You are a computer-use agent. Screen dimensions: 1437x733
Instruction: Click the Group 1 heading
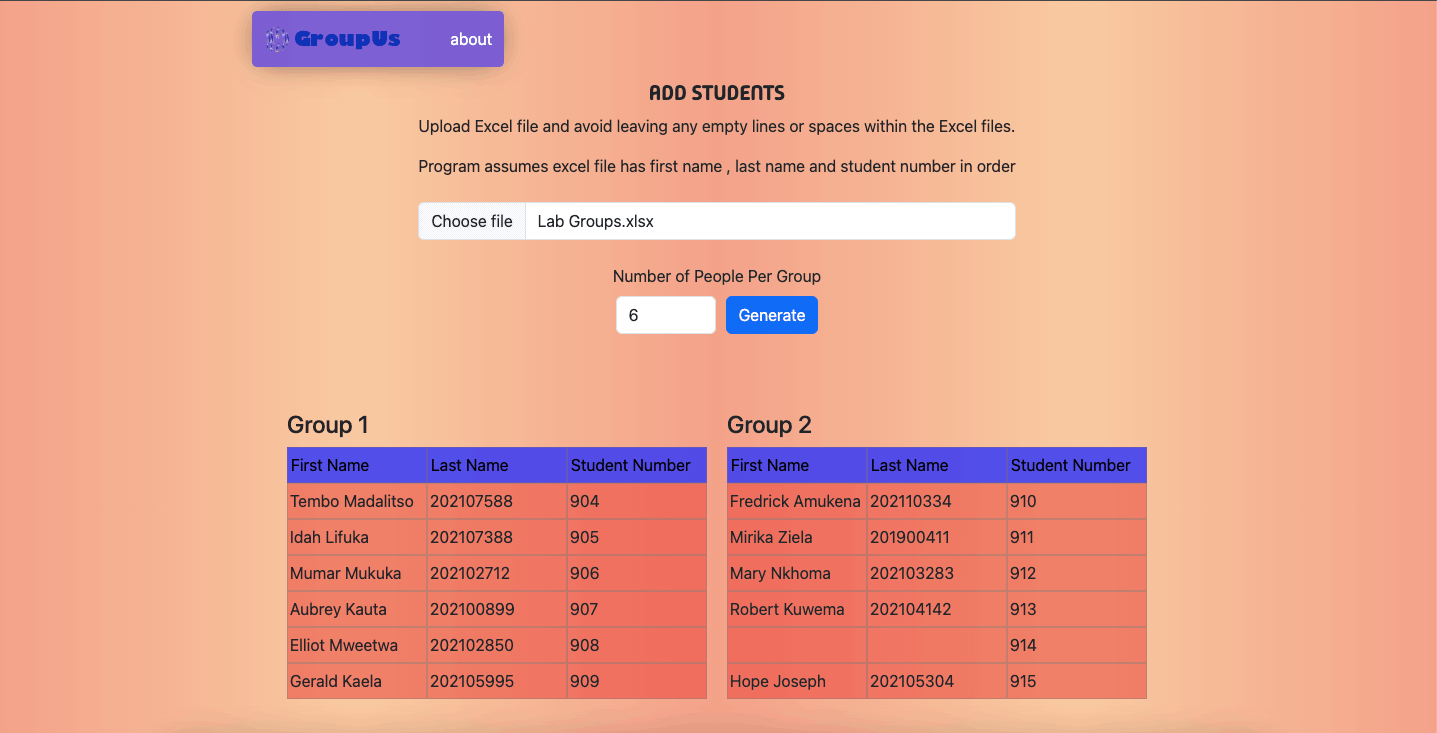point(328,425)
